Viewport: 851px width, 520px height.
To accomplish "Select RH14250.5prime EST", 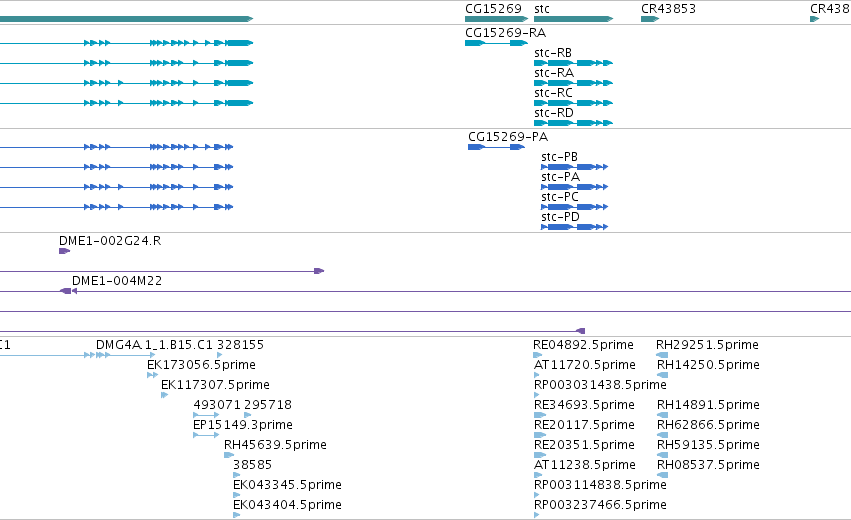I will (662, 375).
